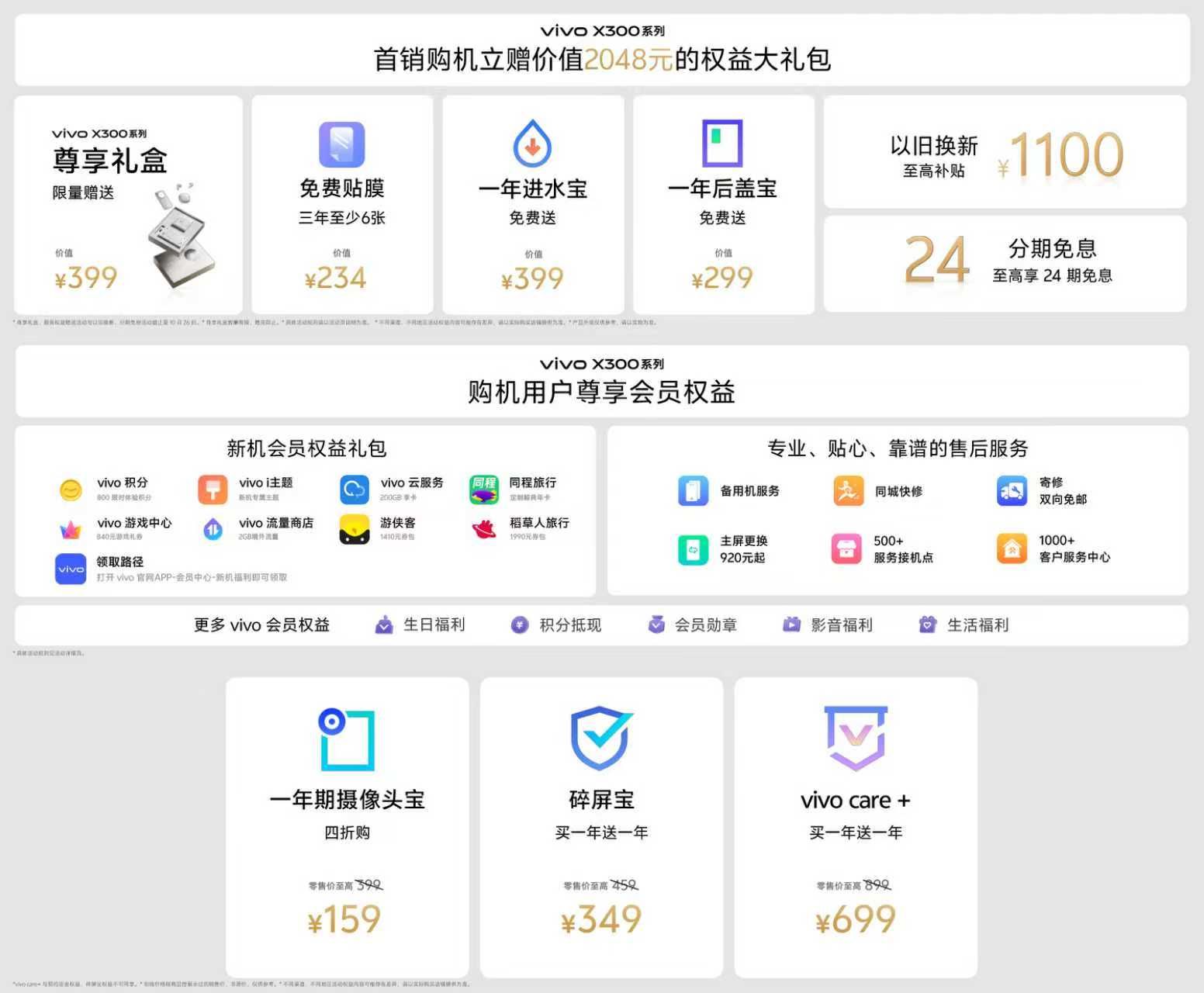This screenshot has width=1204, height=993.
Task: Click the large gold 24 number
Action: (x=937, y=259)
